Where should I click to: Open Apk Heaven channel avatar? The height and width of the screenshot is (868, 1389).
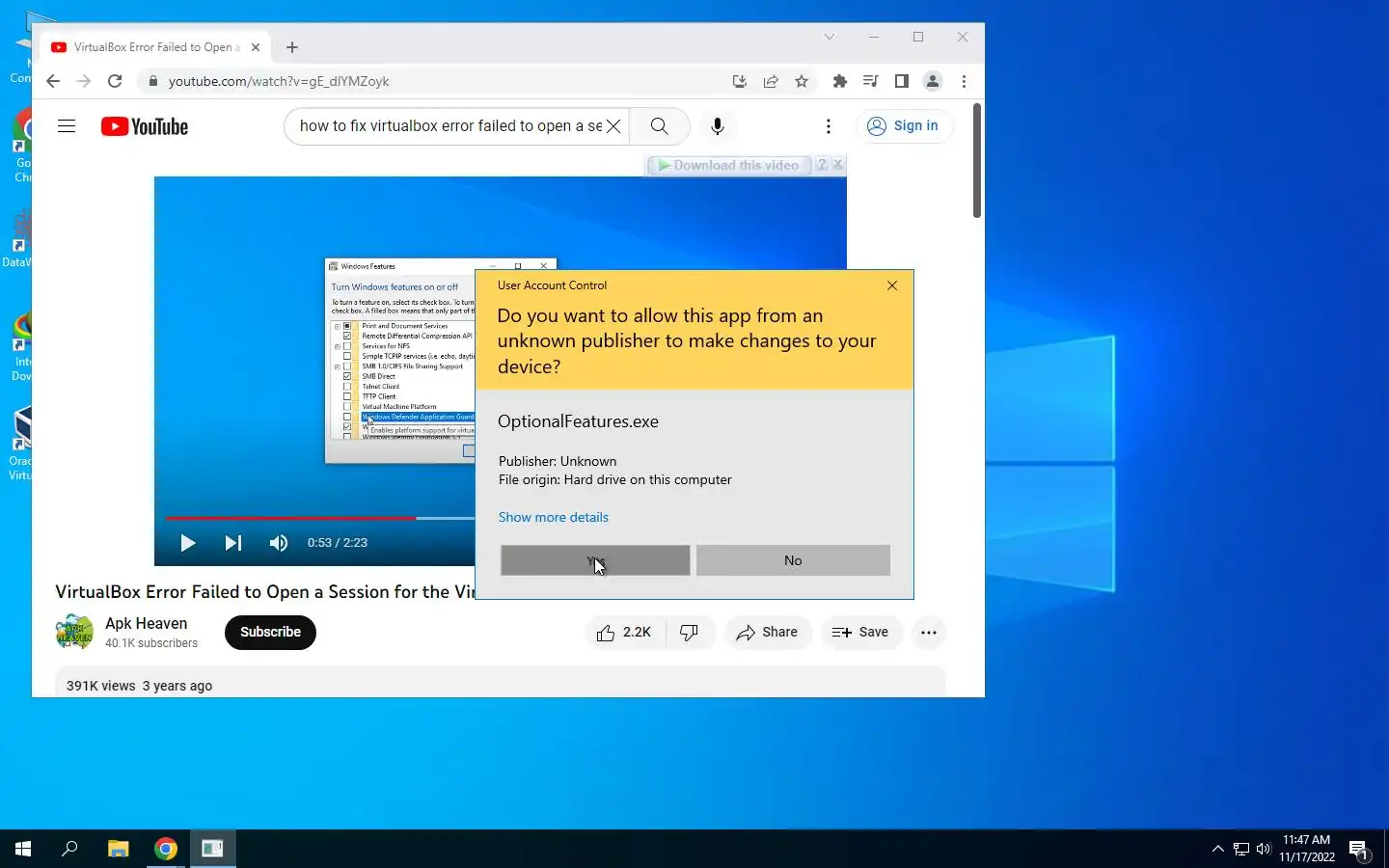tap(74, 633)
